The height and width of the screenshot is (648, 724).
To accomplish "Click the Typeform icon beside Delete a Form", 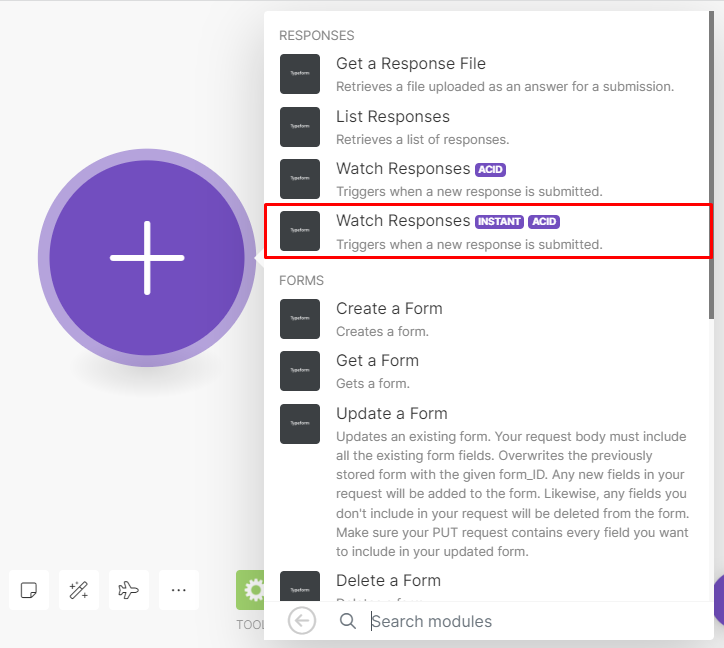I will pyautogui.click(x=300, y=586).
